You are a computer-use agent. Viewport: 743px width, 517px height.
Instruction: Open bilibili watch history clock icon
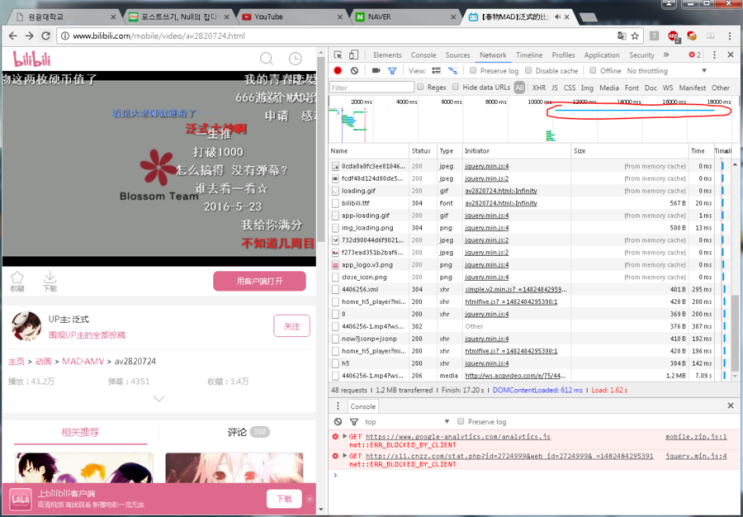(295, 59)
